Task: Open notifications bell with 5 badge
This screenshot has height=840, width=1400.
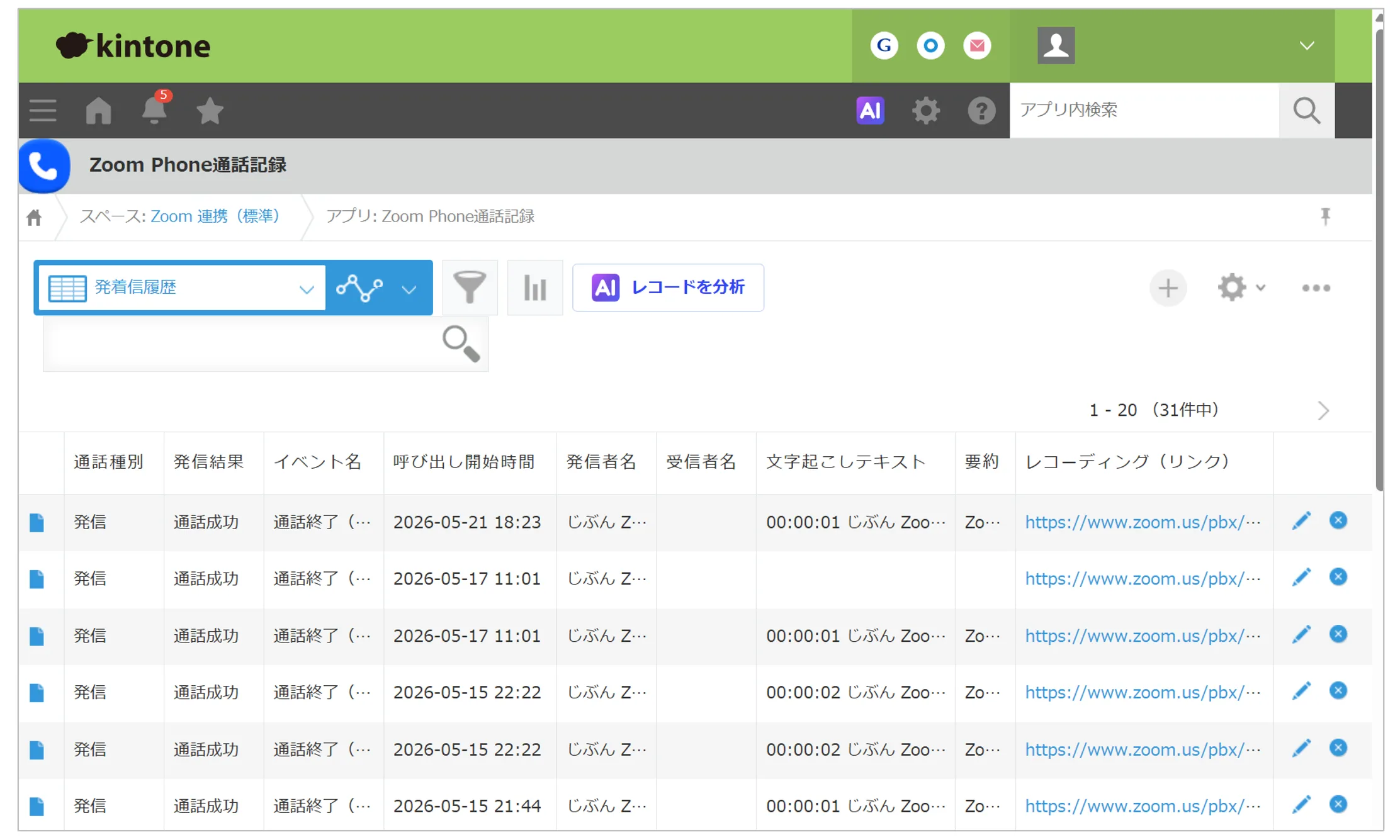Action: [x=154, y=109]
